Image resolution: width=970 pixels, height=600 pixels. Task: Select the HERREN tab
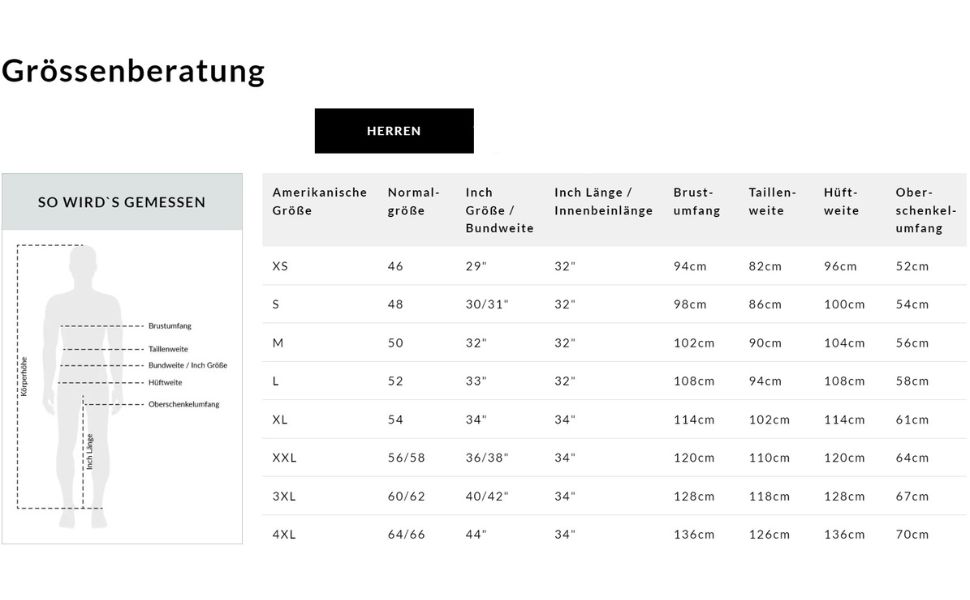pos(394,131)
